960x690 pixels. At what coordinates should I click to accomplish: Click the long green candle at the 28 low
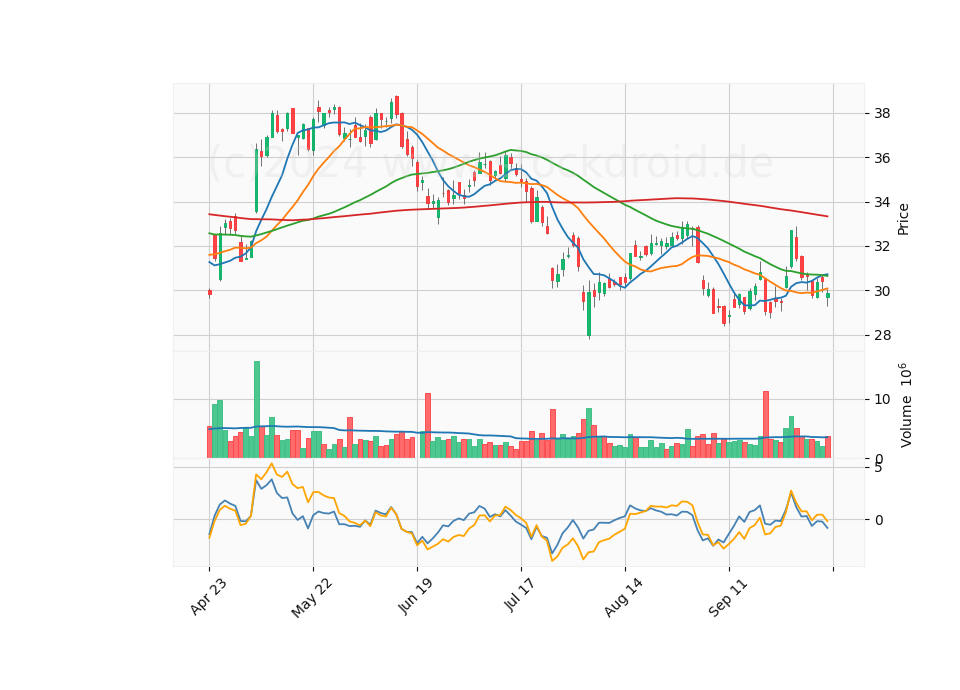point(589,313)
